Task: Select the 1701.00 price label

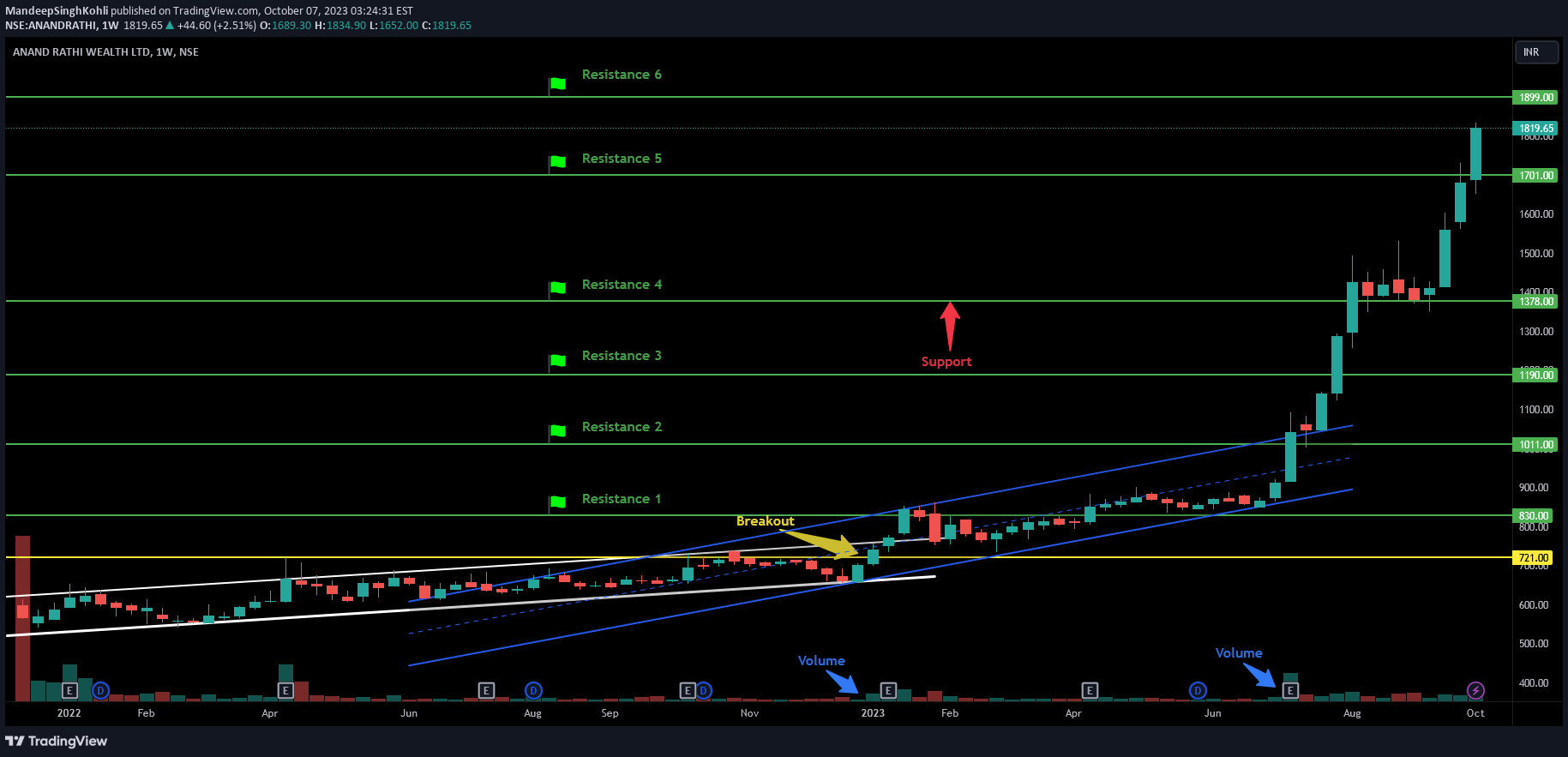Action: coord(1535,176)
